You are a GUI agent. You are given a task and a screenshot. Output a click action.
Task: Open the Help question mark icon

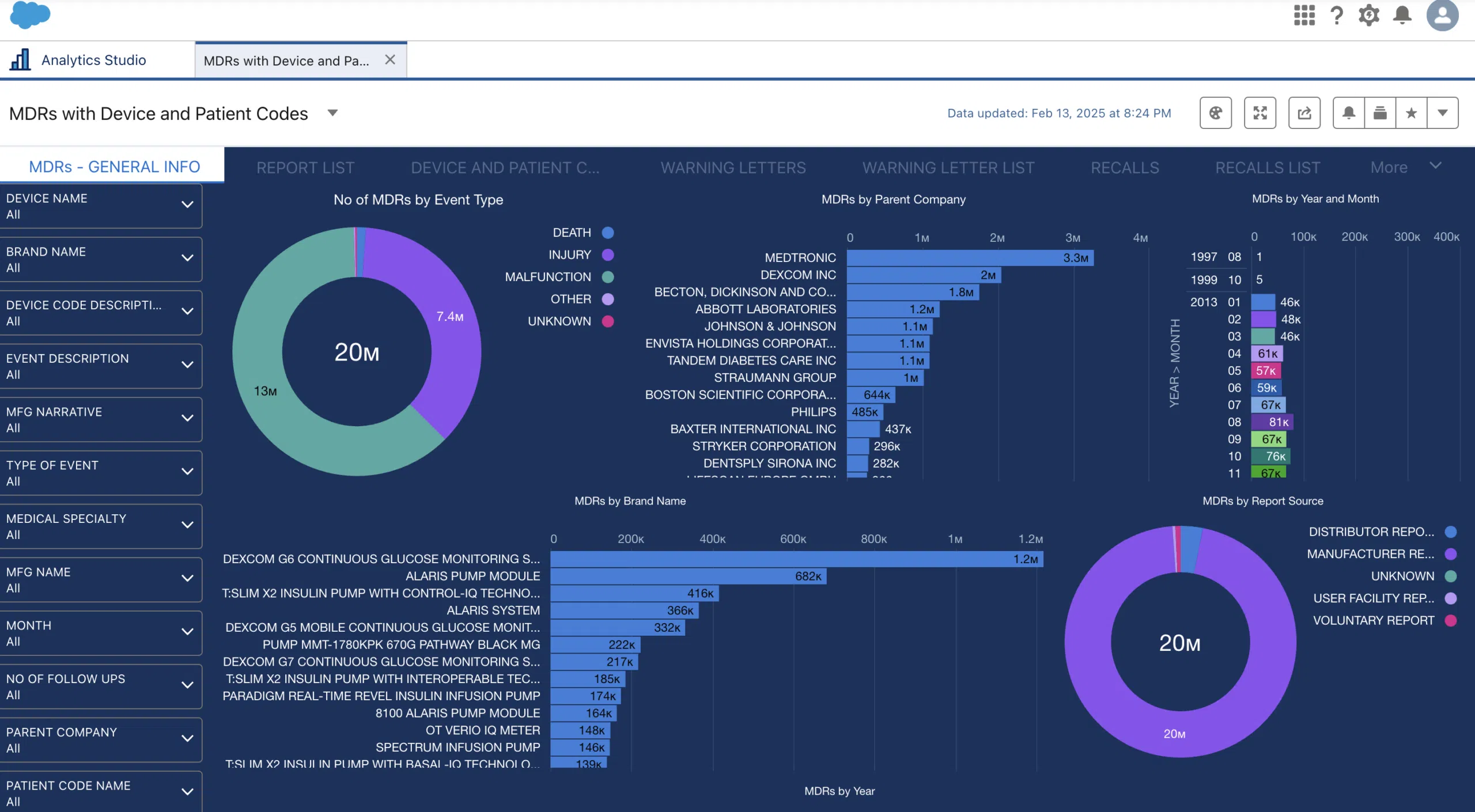pos(1337,15)
